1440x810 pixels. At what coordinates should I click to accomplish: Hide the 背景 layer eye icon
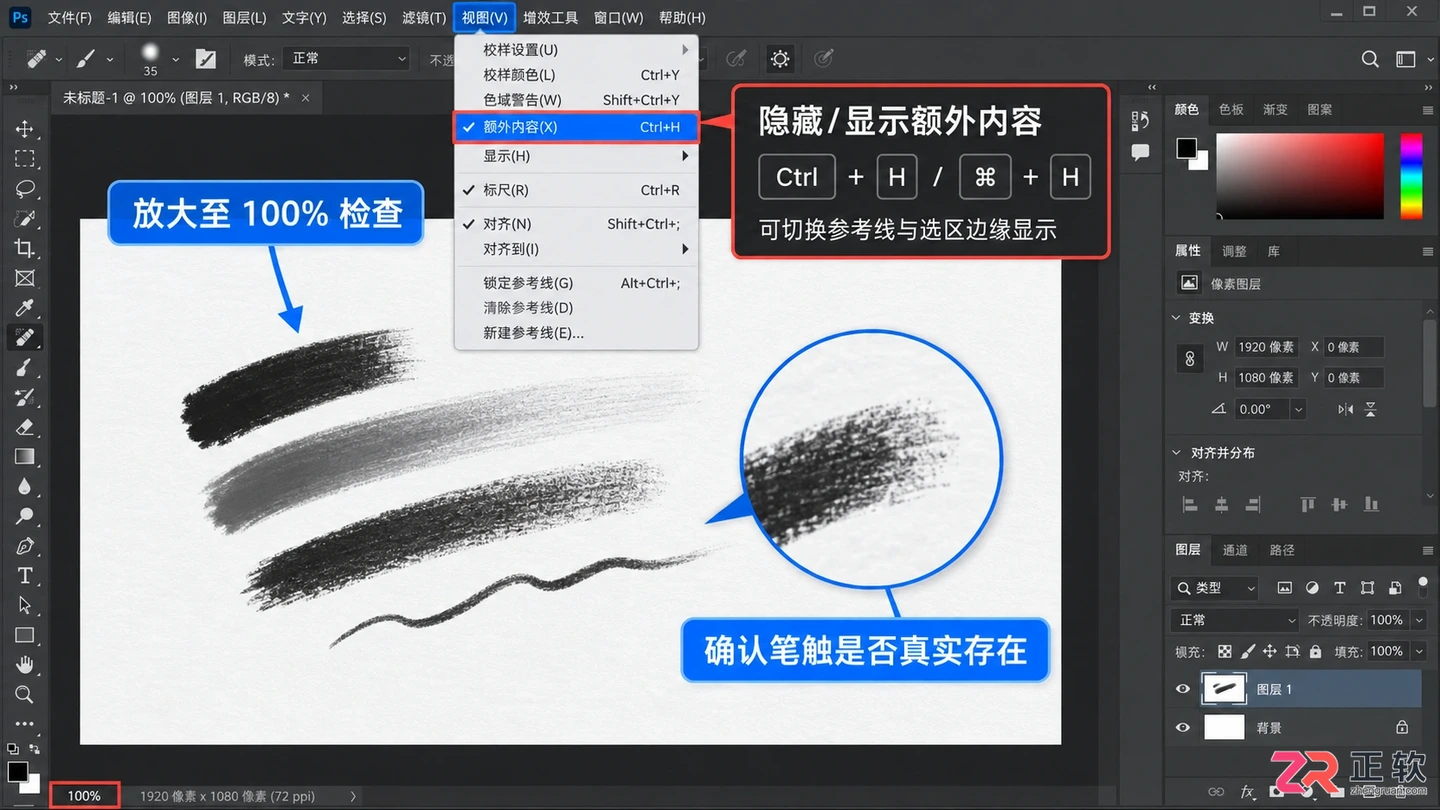coord(1183,727)
